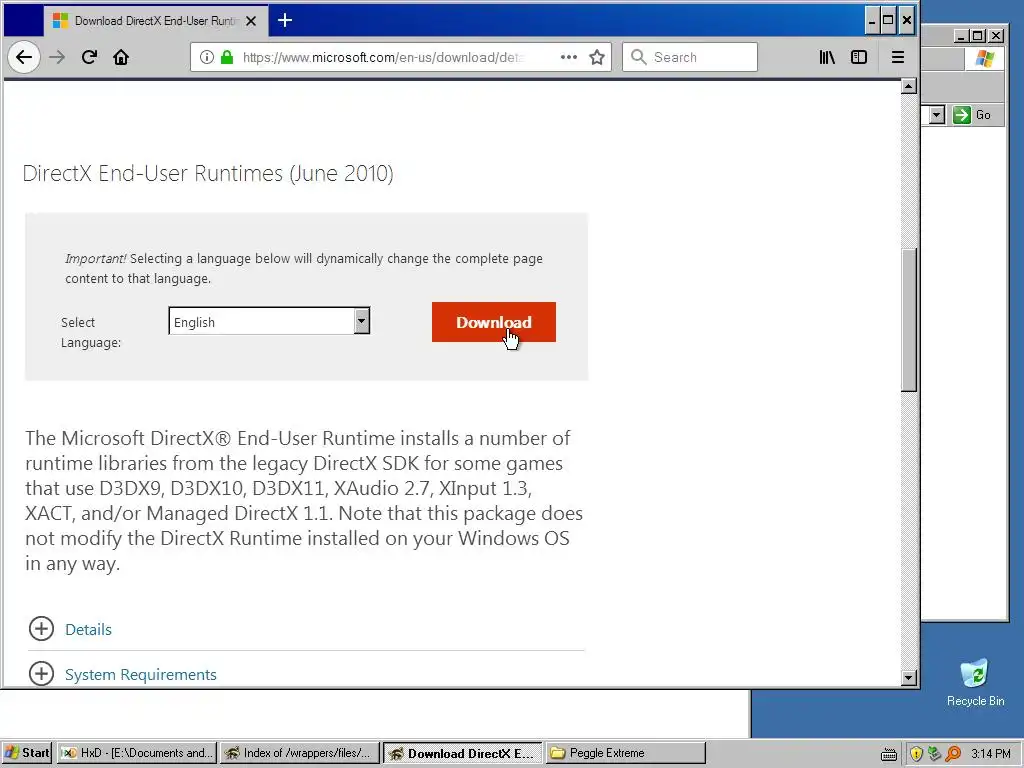Open a new tab with the plus icon

[285, 20]
